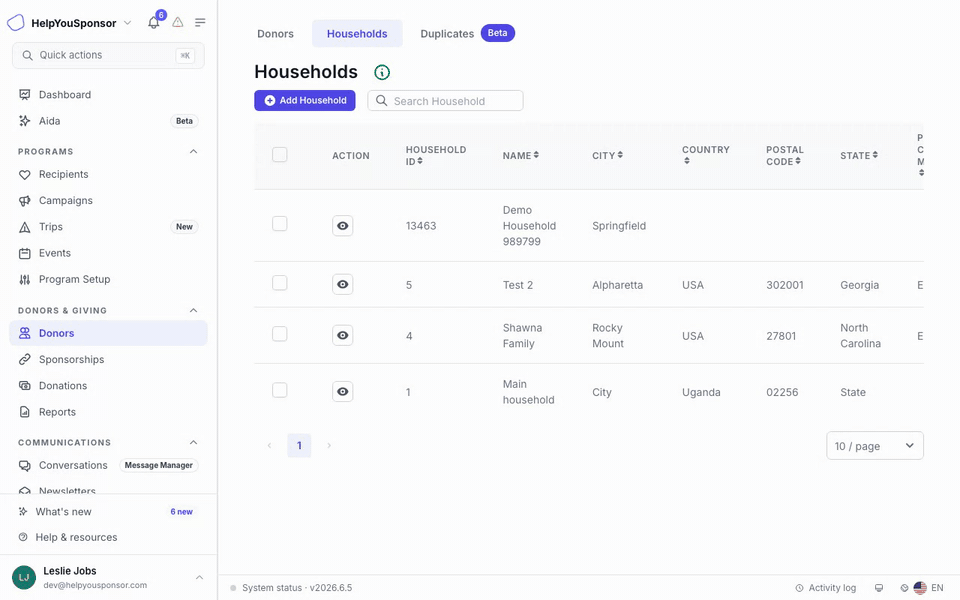This screenshot has width=960, height=600.
Task: Open Help & resources in the sidebar
Action: pos(108,538)
